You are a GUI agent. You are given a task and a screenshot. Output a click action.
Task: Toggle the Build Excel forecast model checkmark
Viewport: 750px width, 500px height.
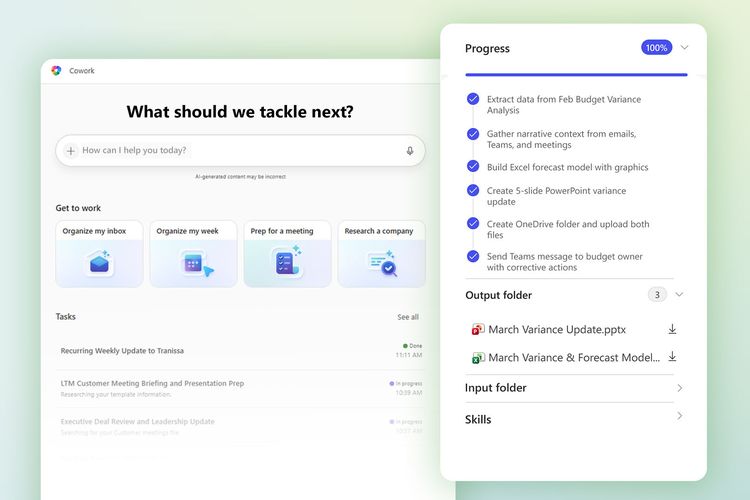473,167
